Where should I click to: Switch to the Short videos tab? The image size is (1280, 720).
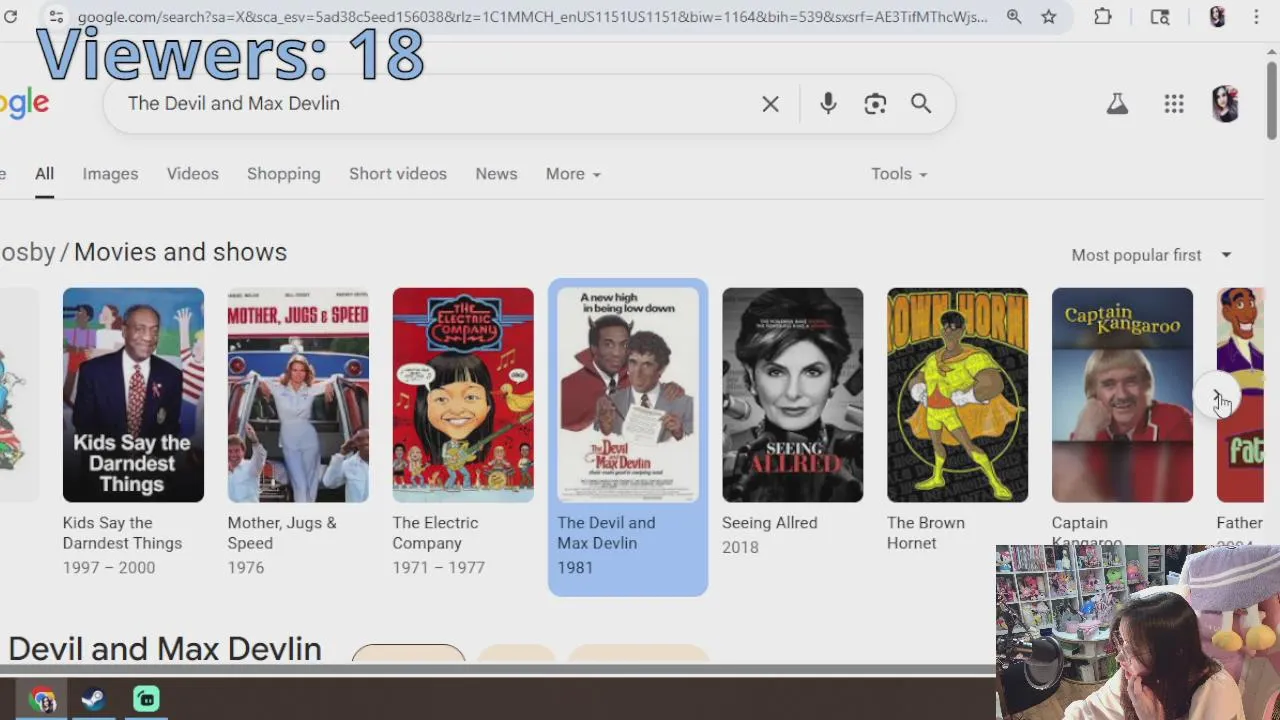(x=398, y=174)
